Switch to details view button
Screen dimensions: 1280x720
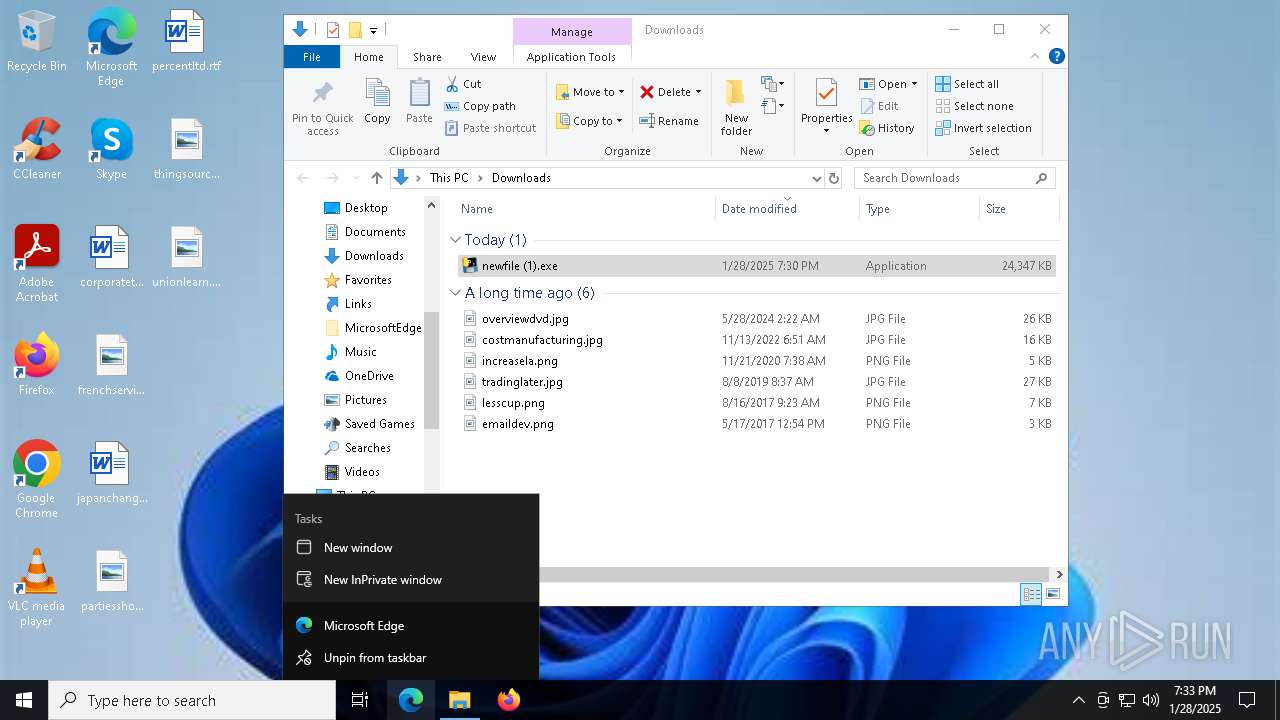click(1031, 594)
